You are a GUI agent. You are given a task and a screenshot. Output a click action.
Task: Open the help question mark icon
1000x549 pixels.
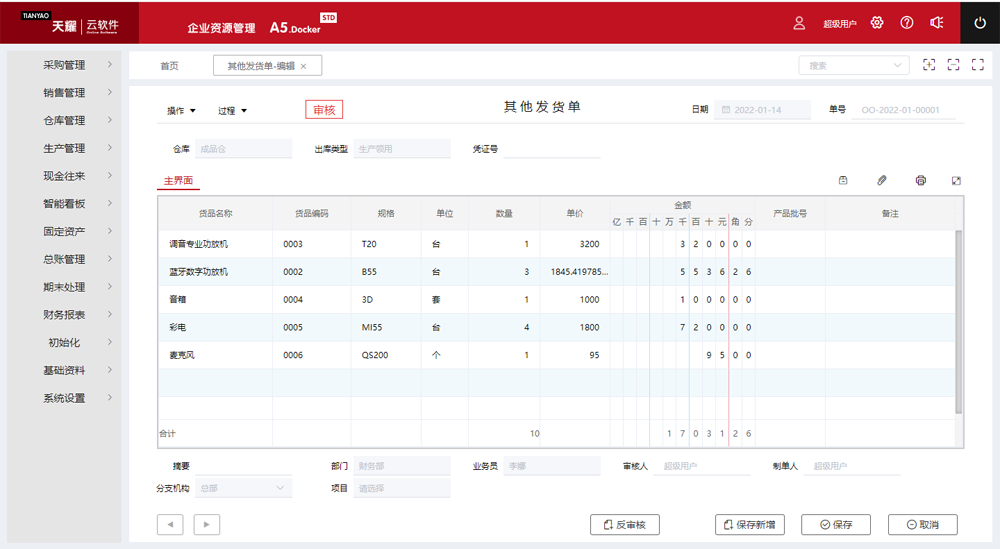(x=907, y=23)
